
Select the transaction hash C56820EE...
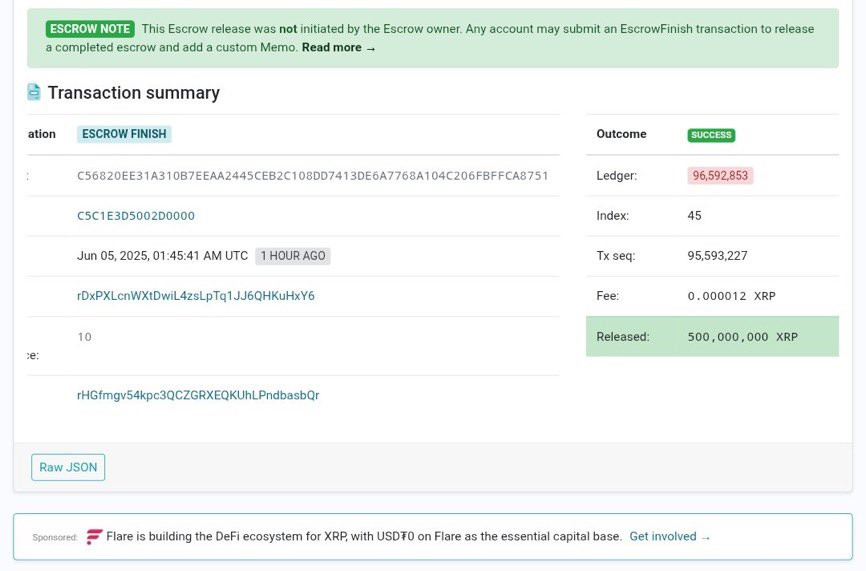pos(313,176)
